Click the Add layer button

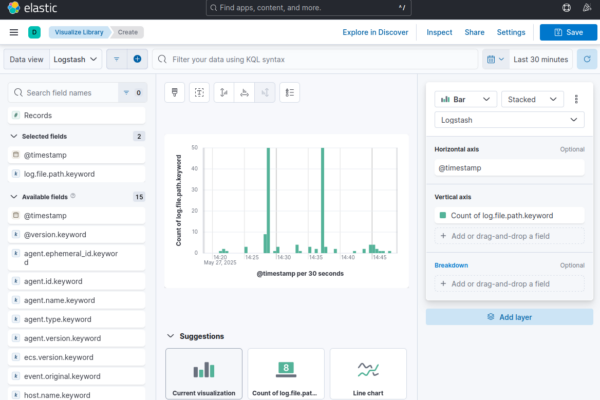coord(509,317)
